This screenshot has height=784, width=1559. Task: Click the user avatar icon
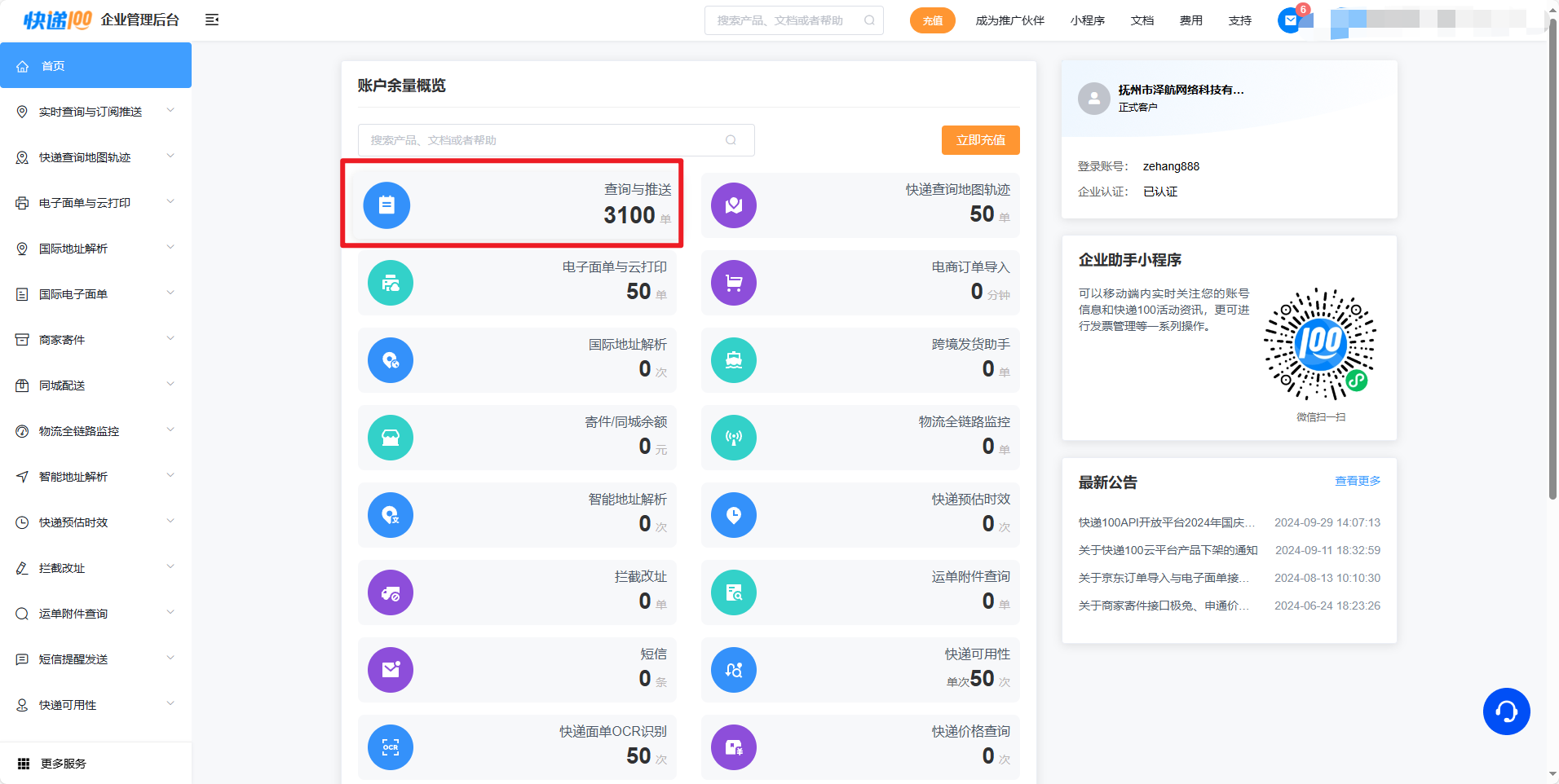click(x=1093, y=99)
